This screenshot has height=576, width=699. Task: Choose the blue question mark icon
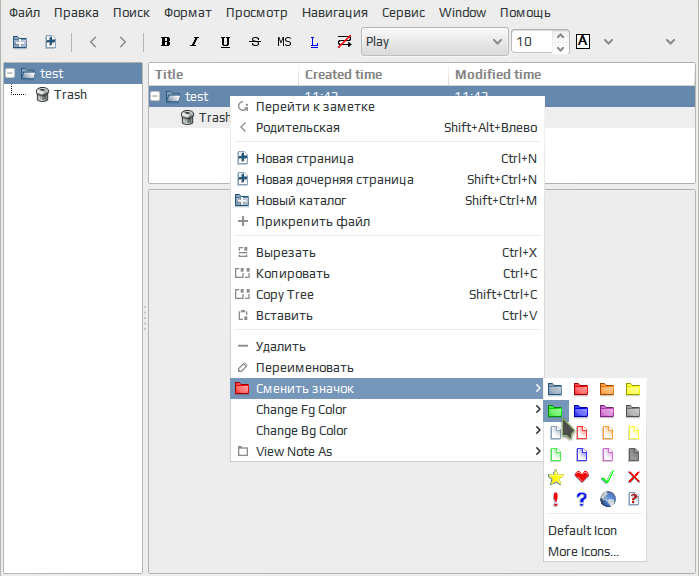pyautogui.click(x=582, y=499)
